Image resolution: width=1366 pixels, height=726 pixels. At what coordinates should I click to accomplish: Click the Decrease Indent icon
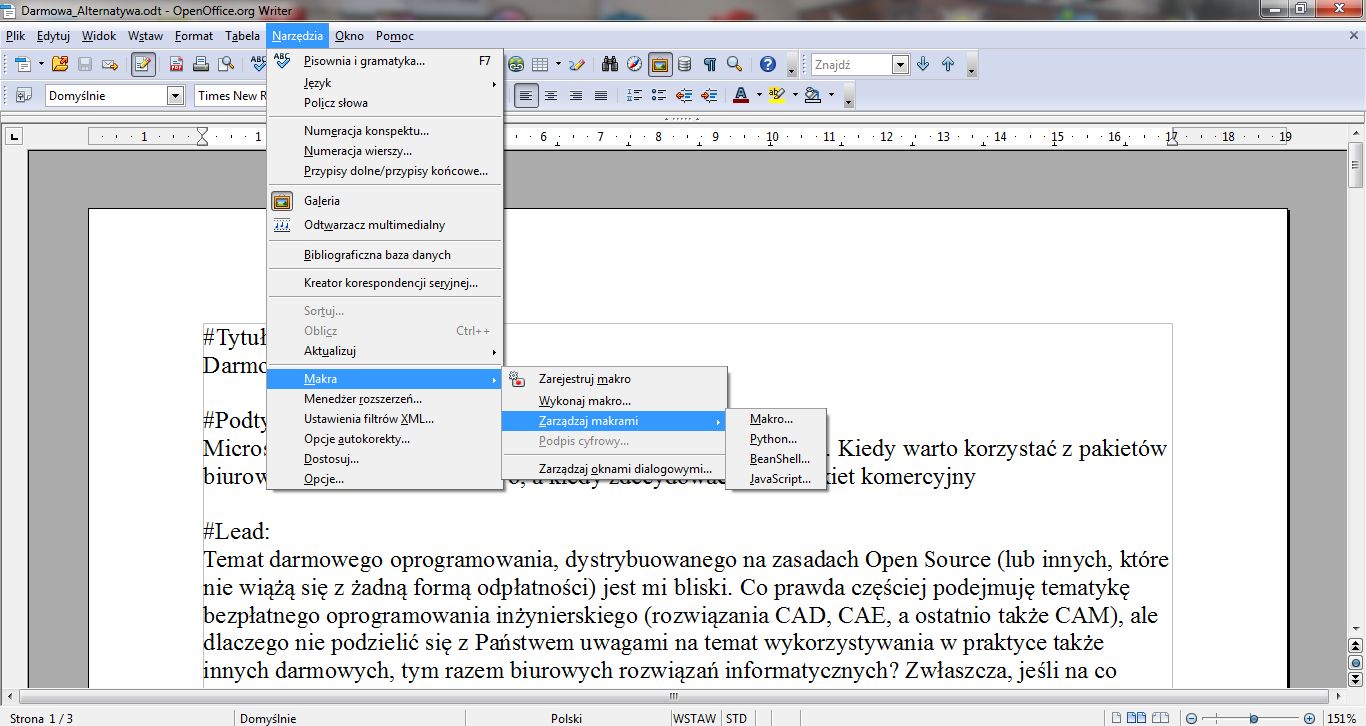[x=684, y=96]
